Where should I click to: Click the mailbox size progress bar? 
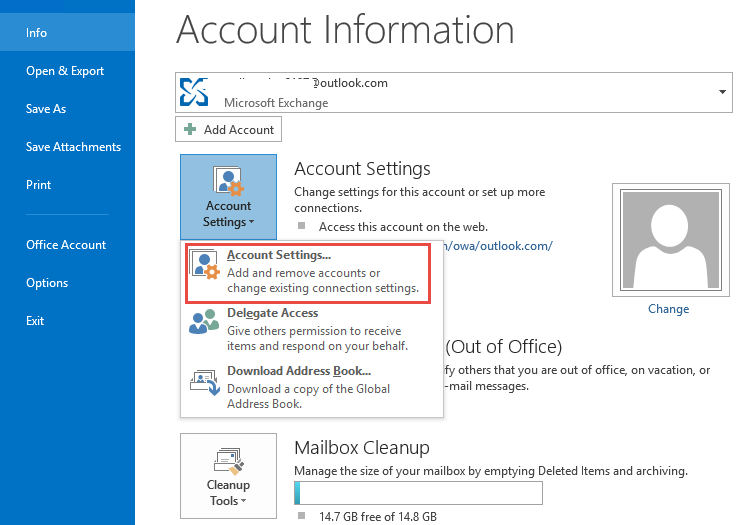pyautogui.click(x=418, y=493)
